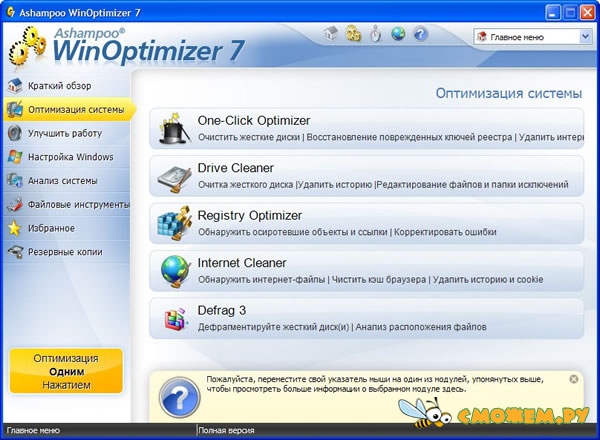Open Избранное section
The height and width of the screenshot is (440, 600).
(x=67, y=228)
